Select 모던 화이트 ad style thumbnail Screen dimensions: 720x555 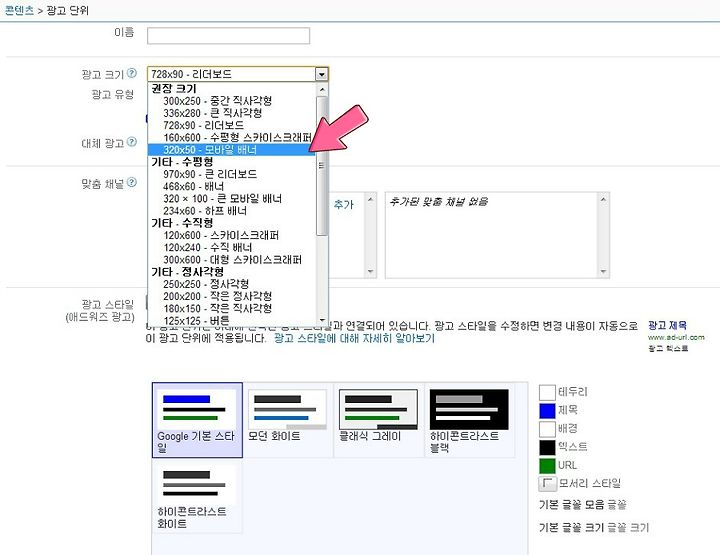[x=287, y=420]
